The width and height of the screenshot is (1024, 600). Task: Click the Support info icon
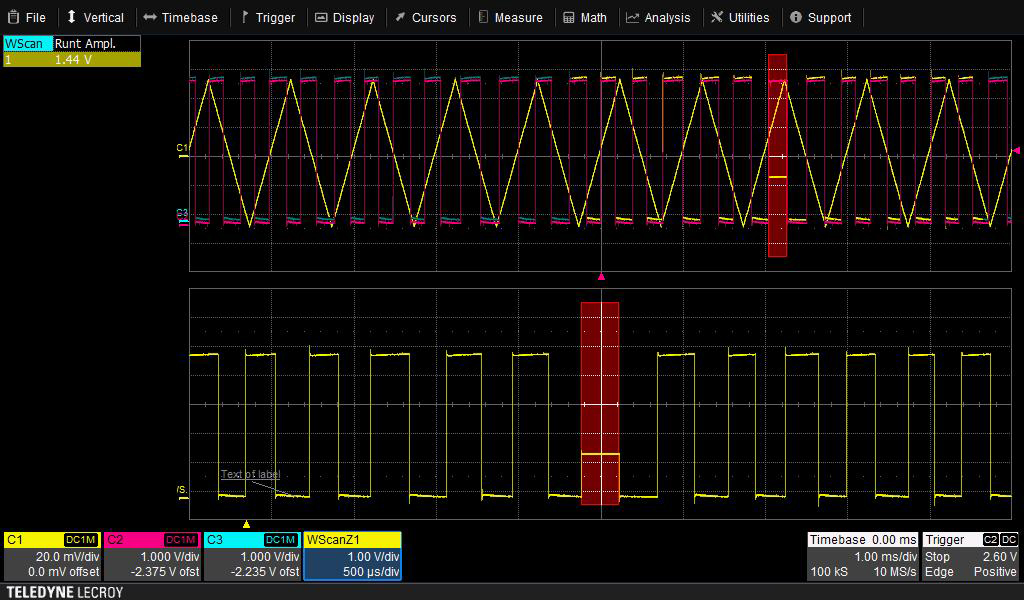tap(796, 17)
